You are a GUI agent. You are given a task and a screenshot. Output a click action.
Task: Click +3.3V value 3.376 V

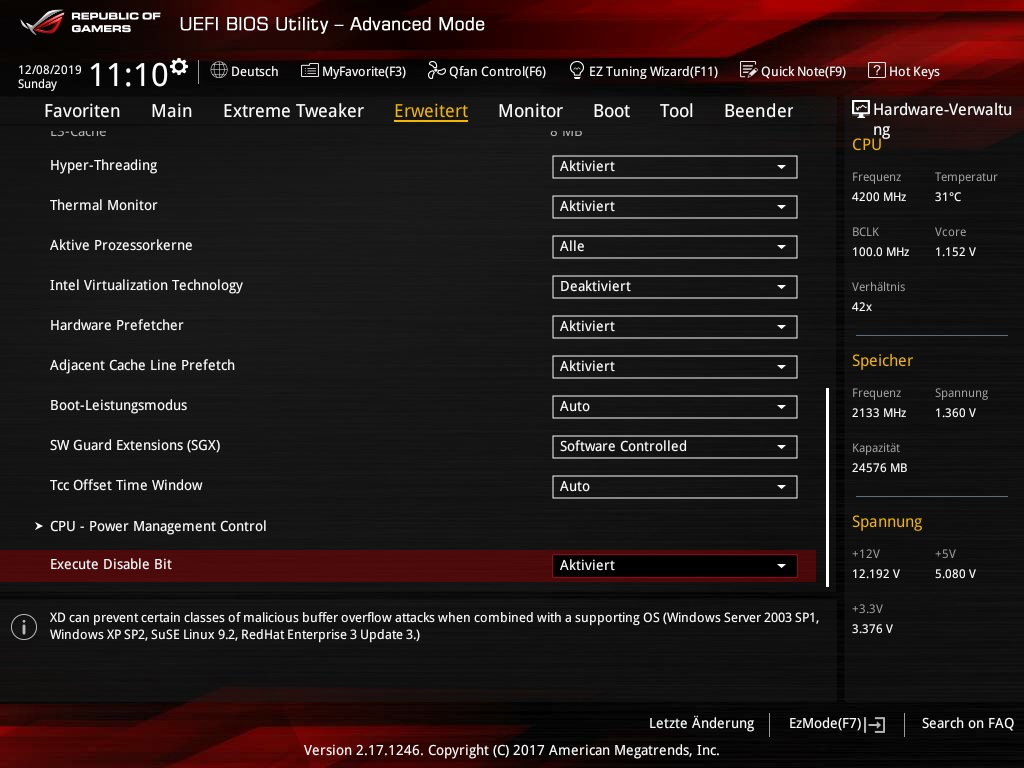click(x=872, y=628)
